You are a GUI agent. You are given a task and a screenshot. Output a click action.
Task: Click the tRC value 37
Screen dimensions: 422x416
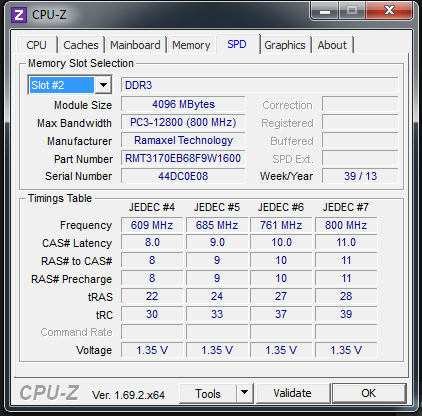pyautogui.click(x=281, y=314)
